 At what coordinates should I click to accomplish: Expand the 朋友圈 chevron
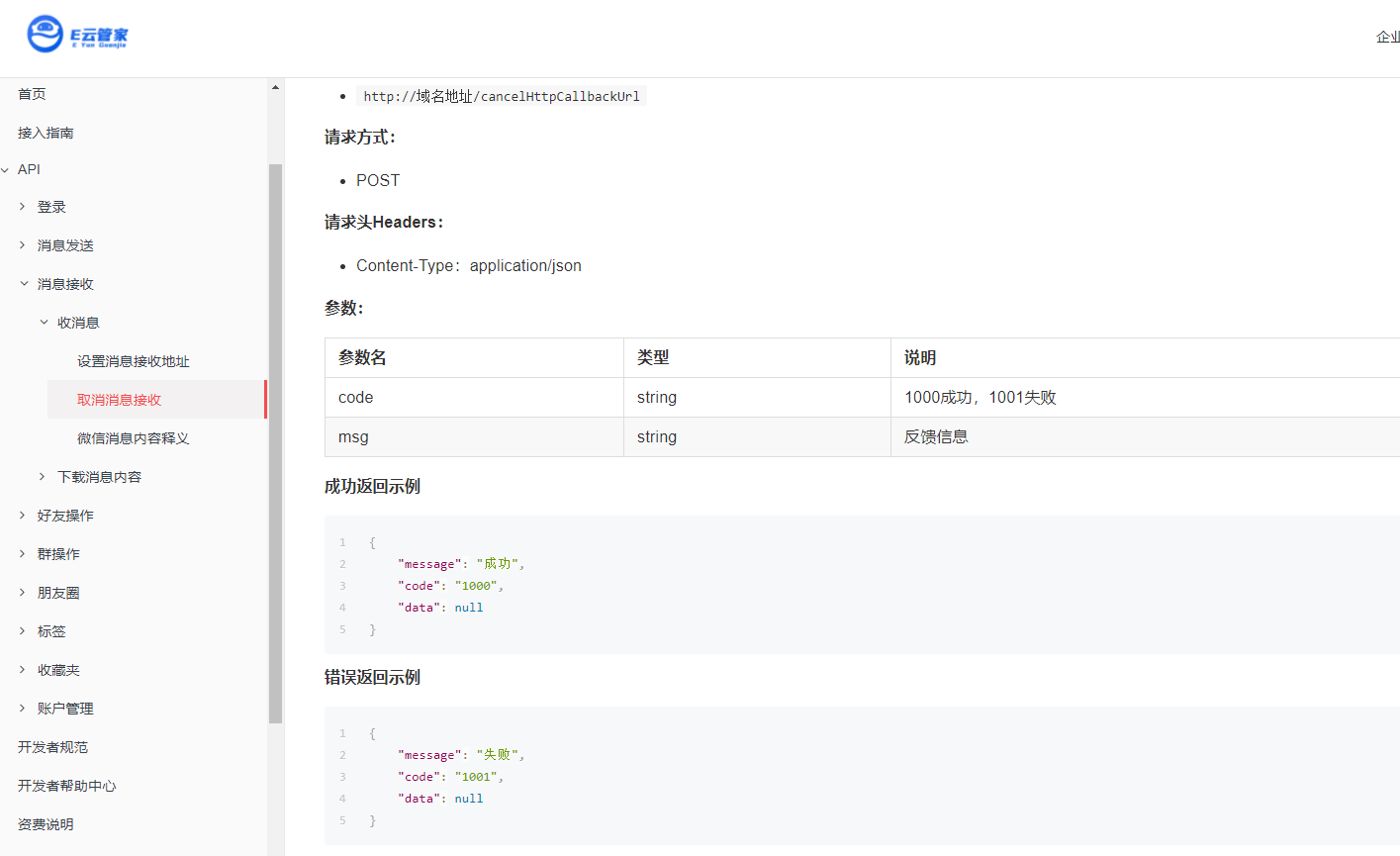(x=23, y=593)
